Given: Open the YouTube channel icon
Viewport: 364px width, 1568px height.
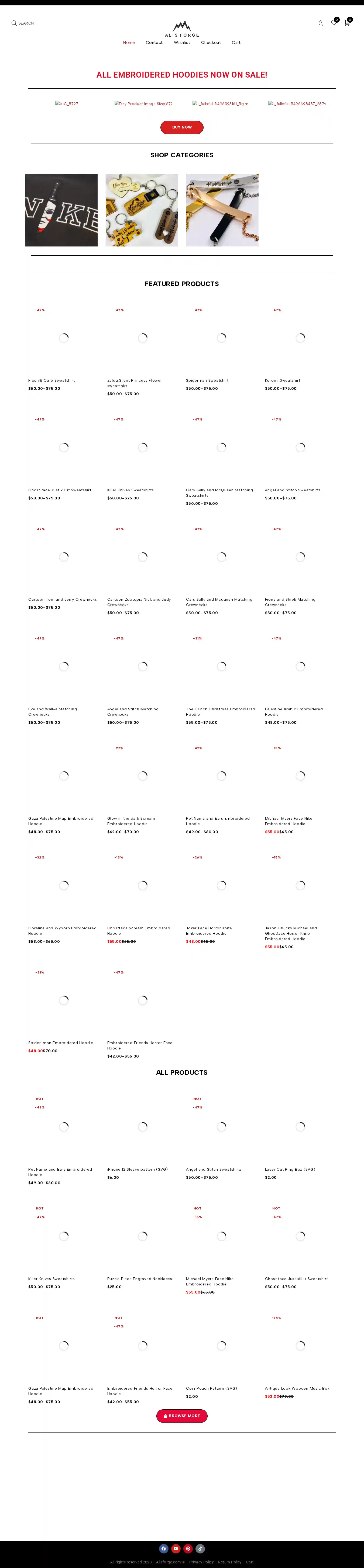Looking at the screenshot, I should coord(176,1548).
